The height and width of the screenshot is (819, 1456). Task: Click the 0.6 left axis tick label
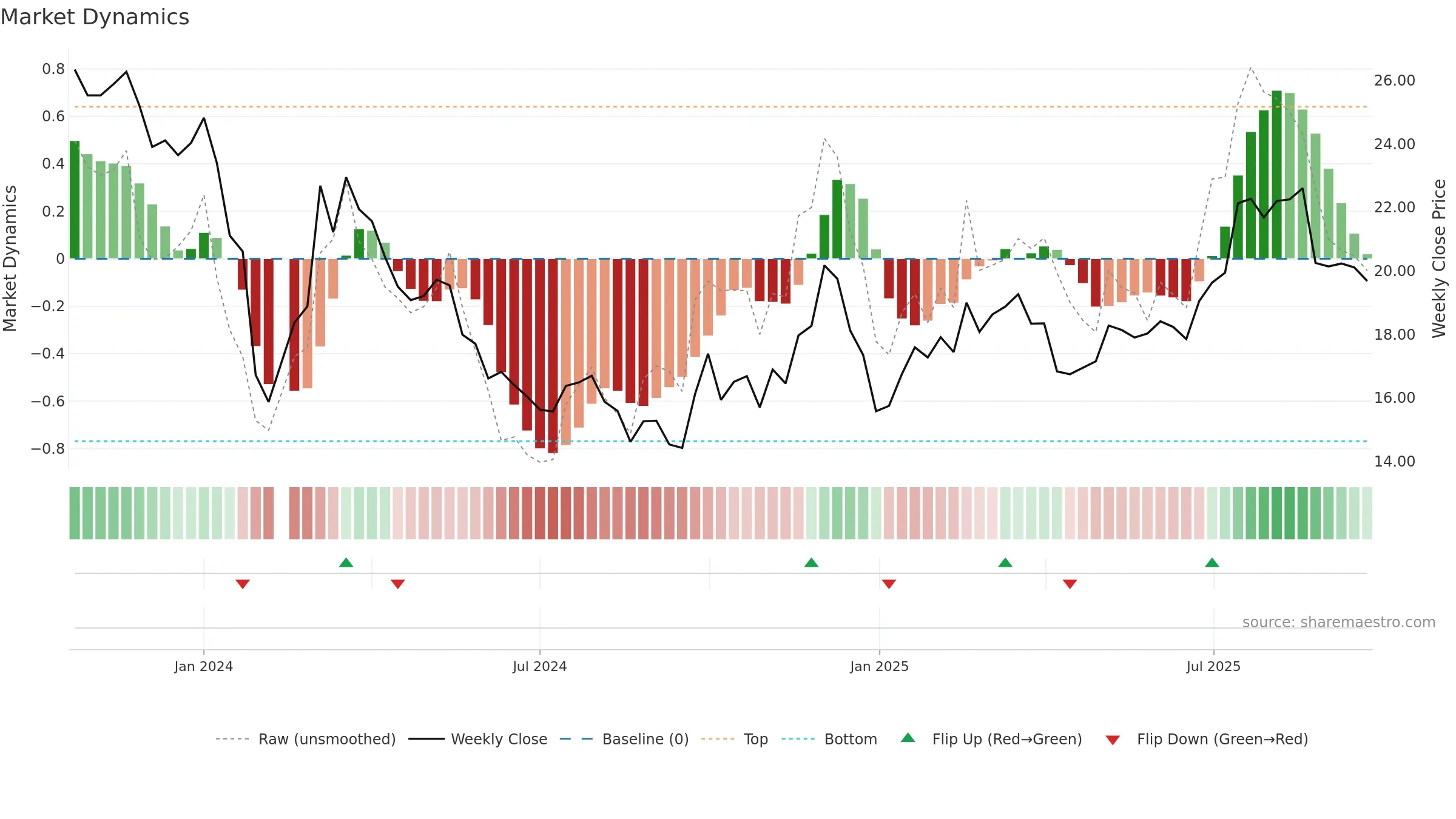53,116
